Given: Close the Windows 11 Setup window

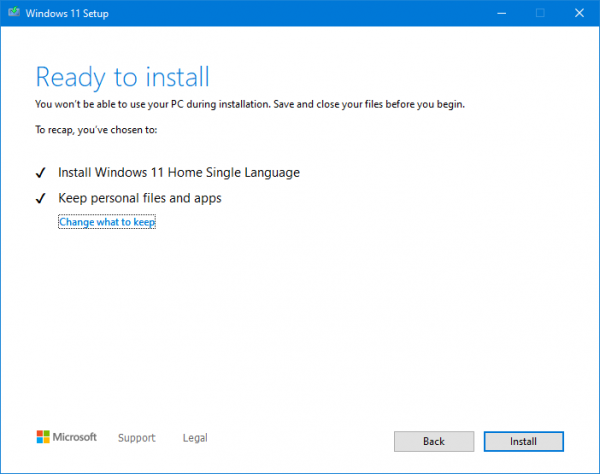Looking at the screenshot, I should point(579,13).
